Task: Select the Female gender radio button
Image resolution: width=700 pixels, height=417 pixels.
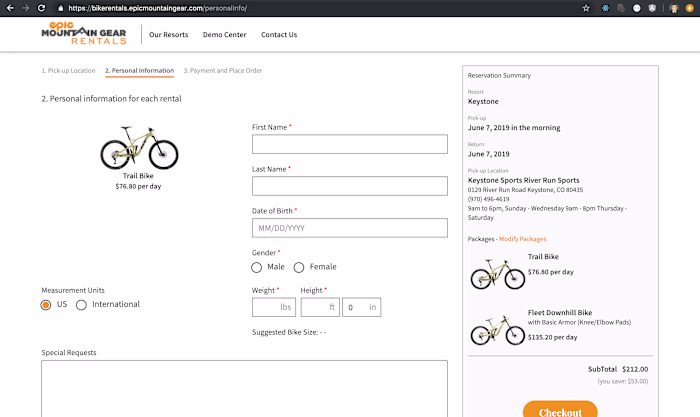Action: [300, 267]
